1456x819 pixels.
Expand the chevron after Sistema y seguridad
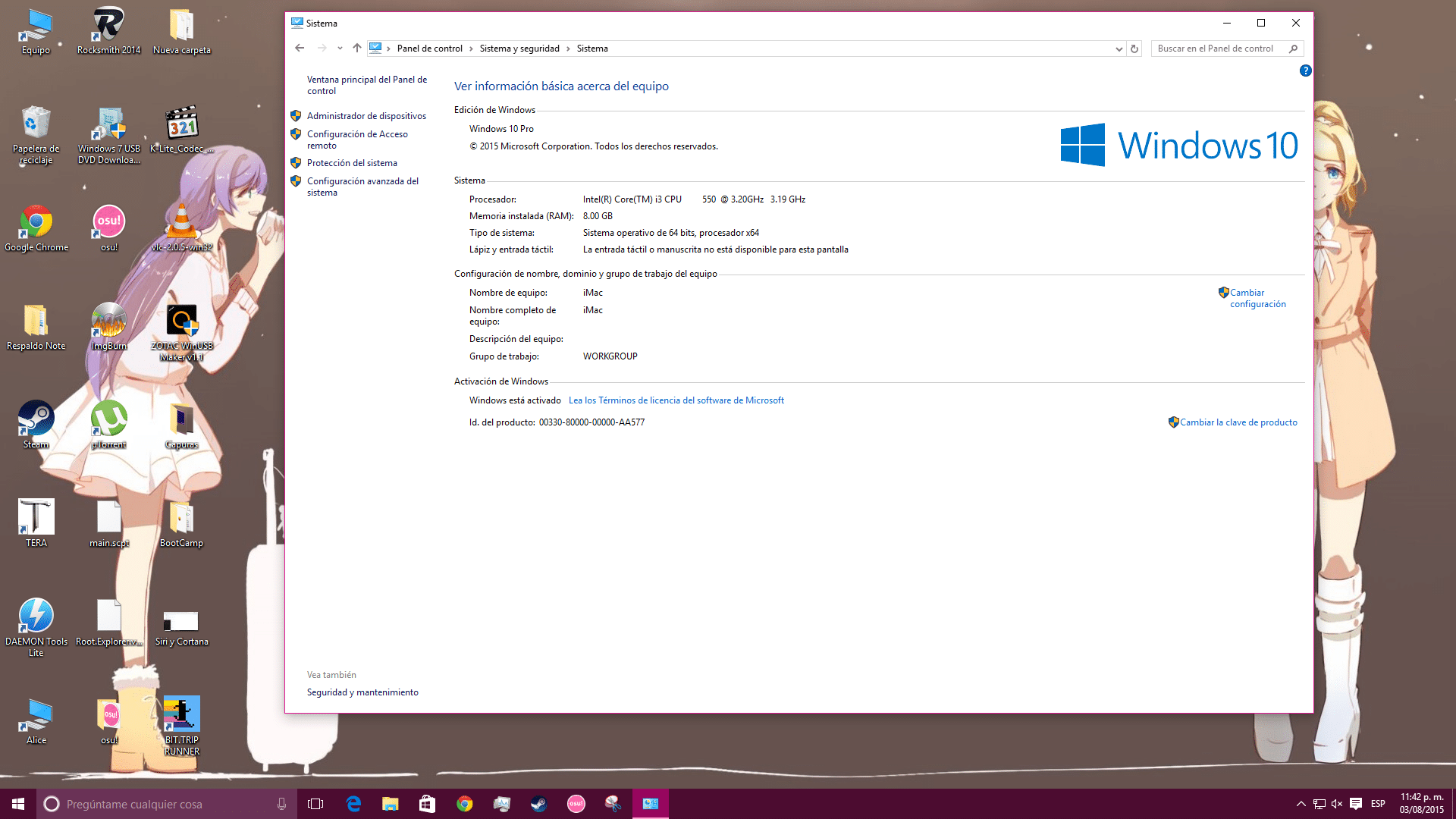click(568, 49)
